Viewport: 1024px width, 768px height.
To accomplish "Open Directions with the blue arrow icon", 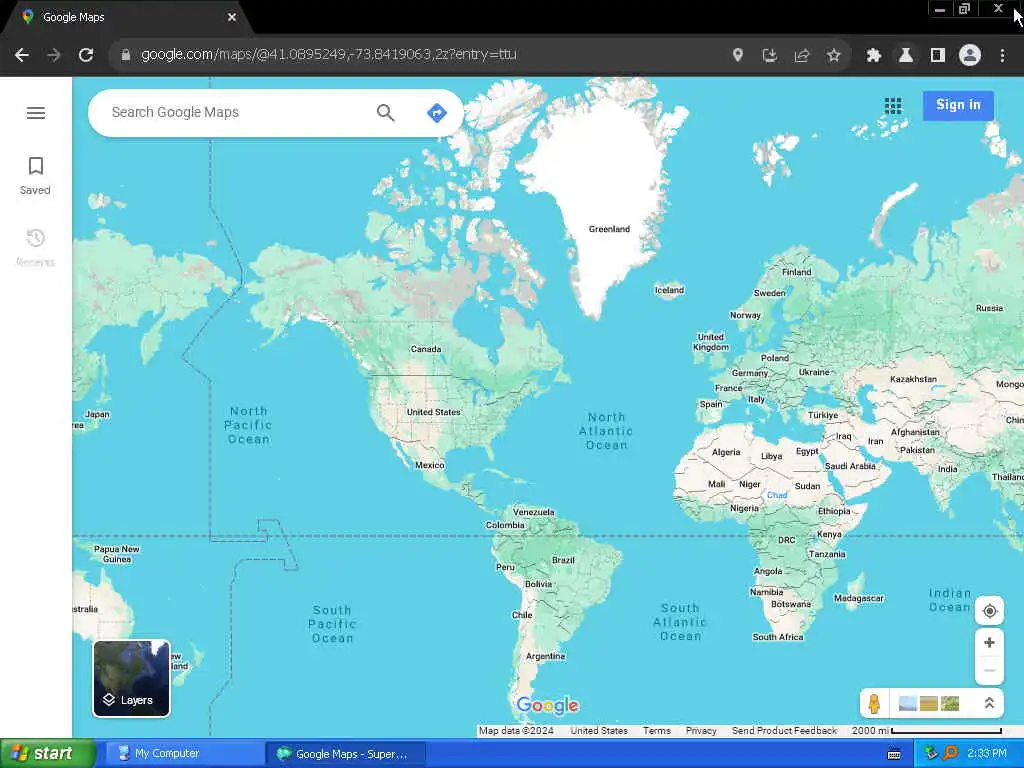I will coord(436,113).
